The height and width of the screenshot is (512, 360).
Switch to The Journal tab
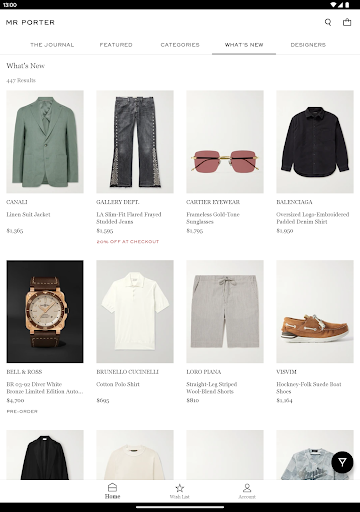coord(52,45)
